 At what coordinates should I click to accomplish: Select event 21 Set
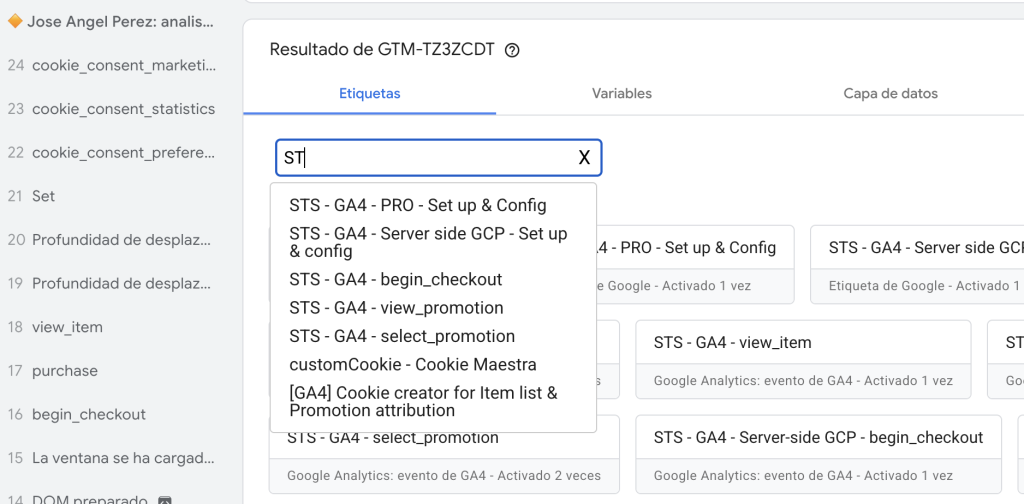pos(31,197)
